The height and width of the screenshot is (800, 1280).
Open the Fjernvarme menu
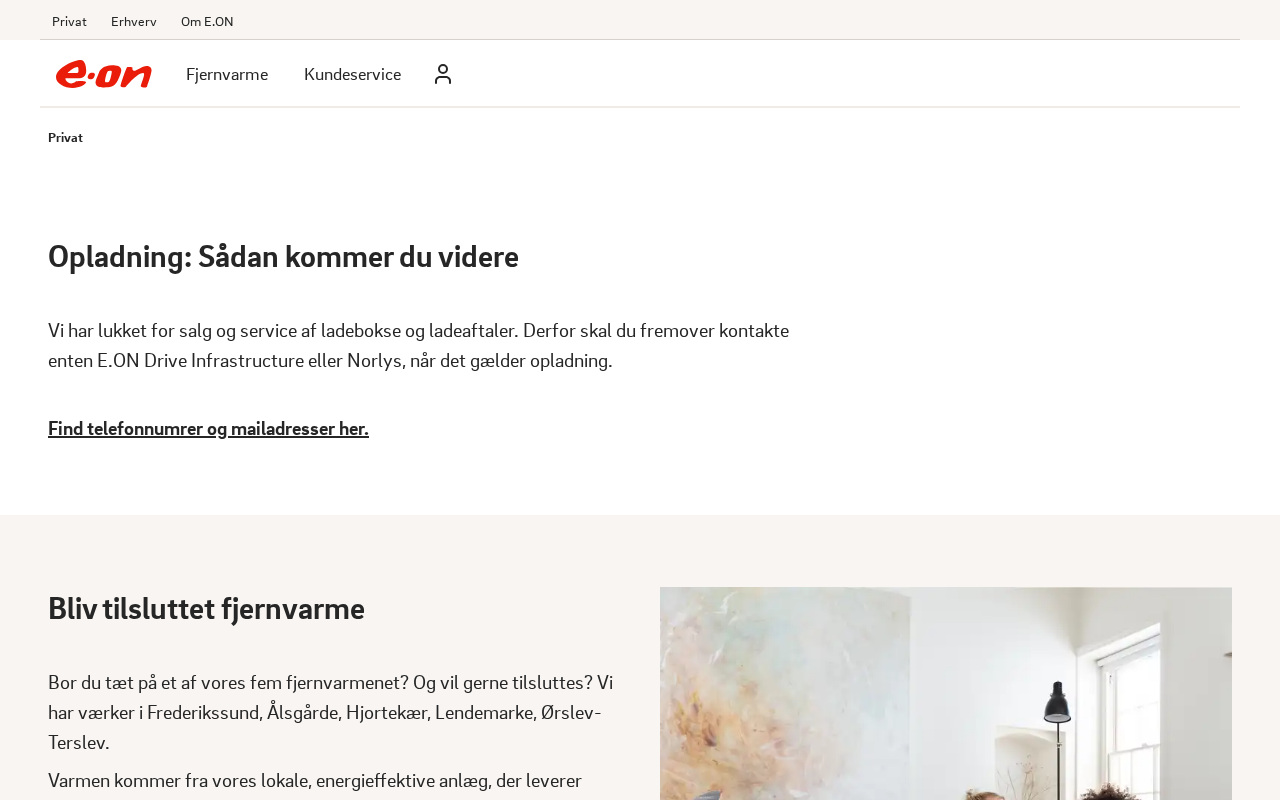point(227,74)
